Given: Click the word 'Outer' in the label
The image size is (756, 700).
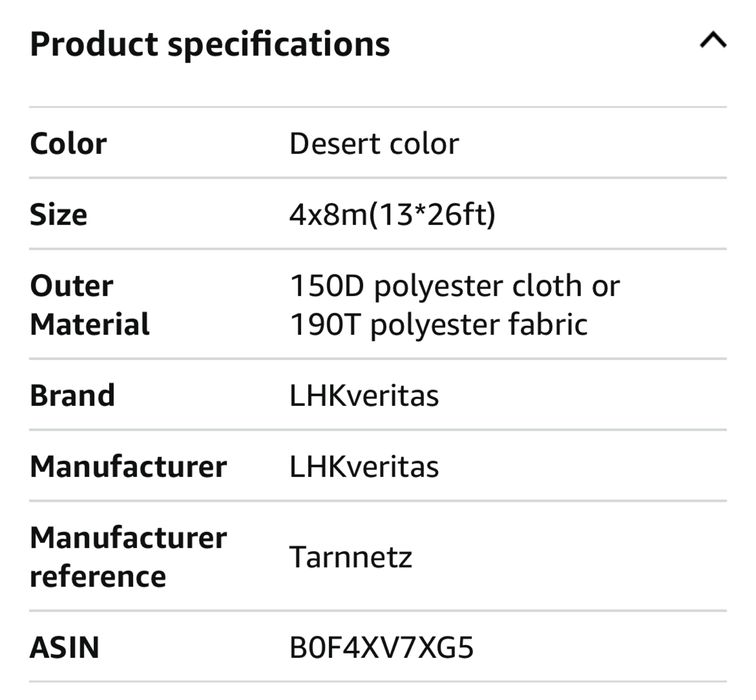Looking at the screenshot, I should (72, 285).
